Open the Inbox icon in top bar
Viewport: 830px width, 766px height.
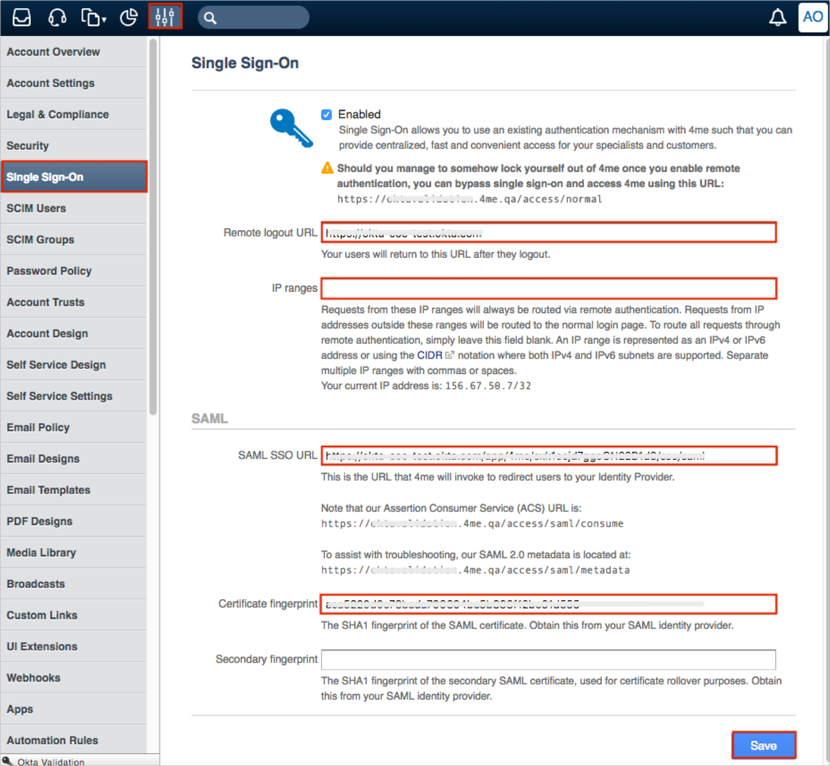coord(21,17)
